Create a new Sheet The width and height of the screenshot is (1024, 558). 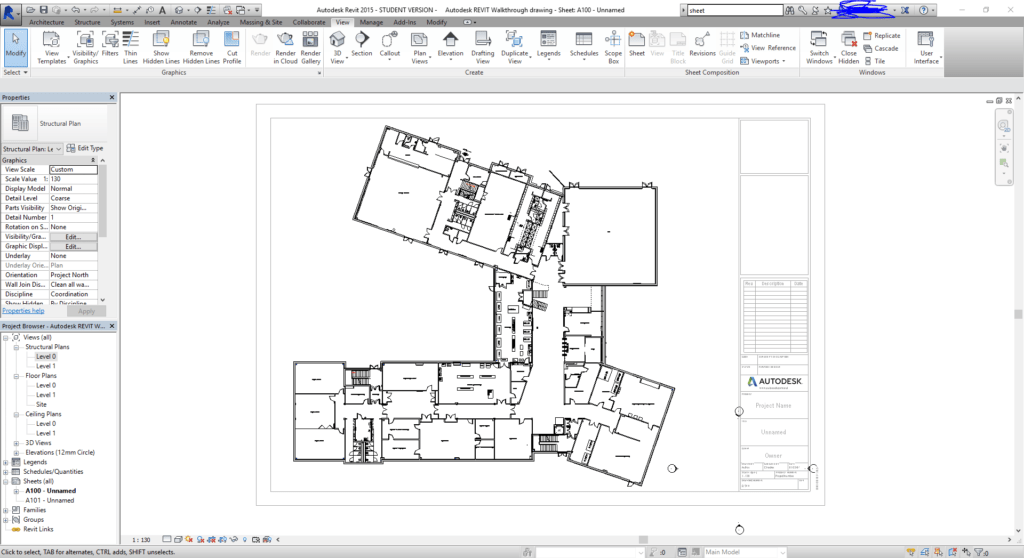click(637, 44)
